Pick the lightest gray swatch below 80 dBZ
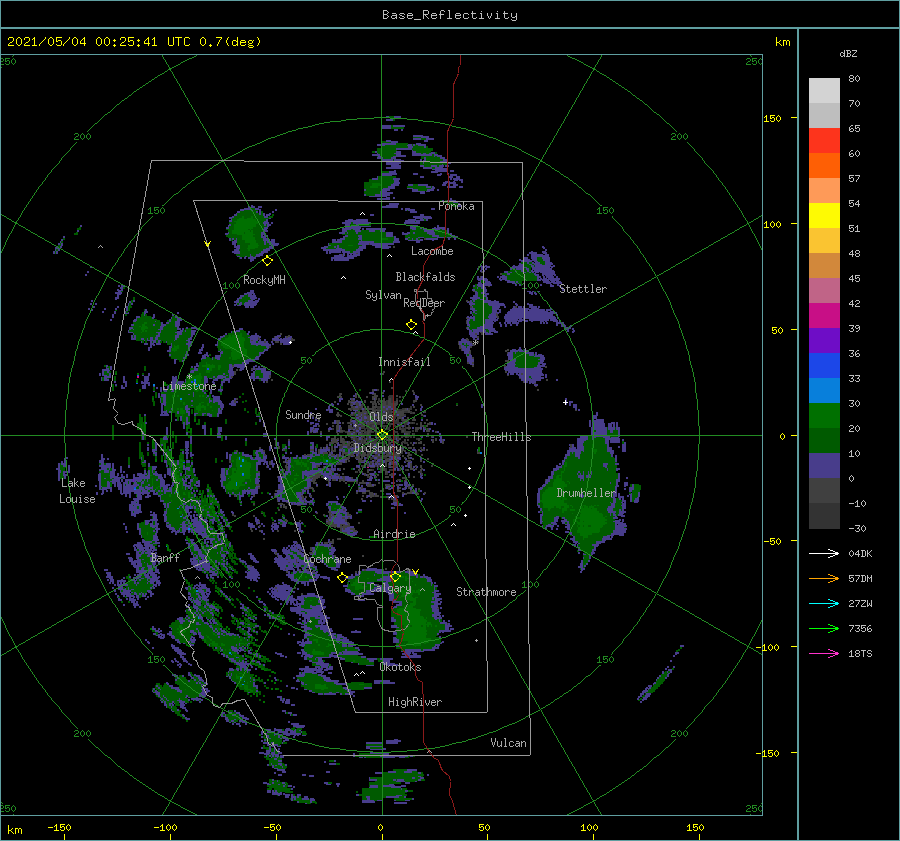 click(824, 90)
